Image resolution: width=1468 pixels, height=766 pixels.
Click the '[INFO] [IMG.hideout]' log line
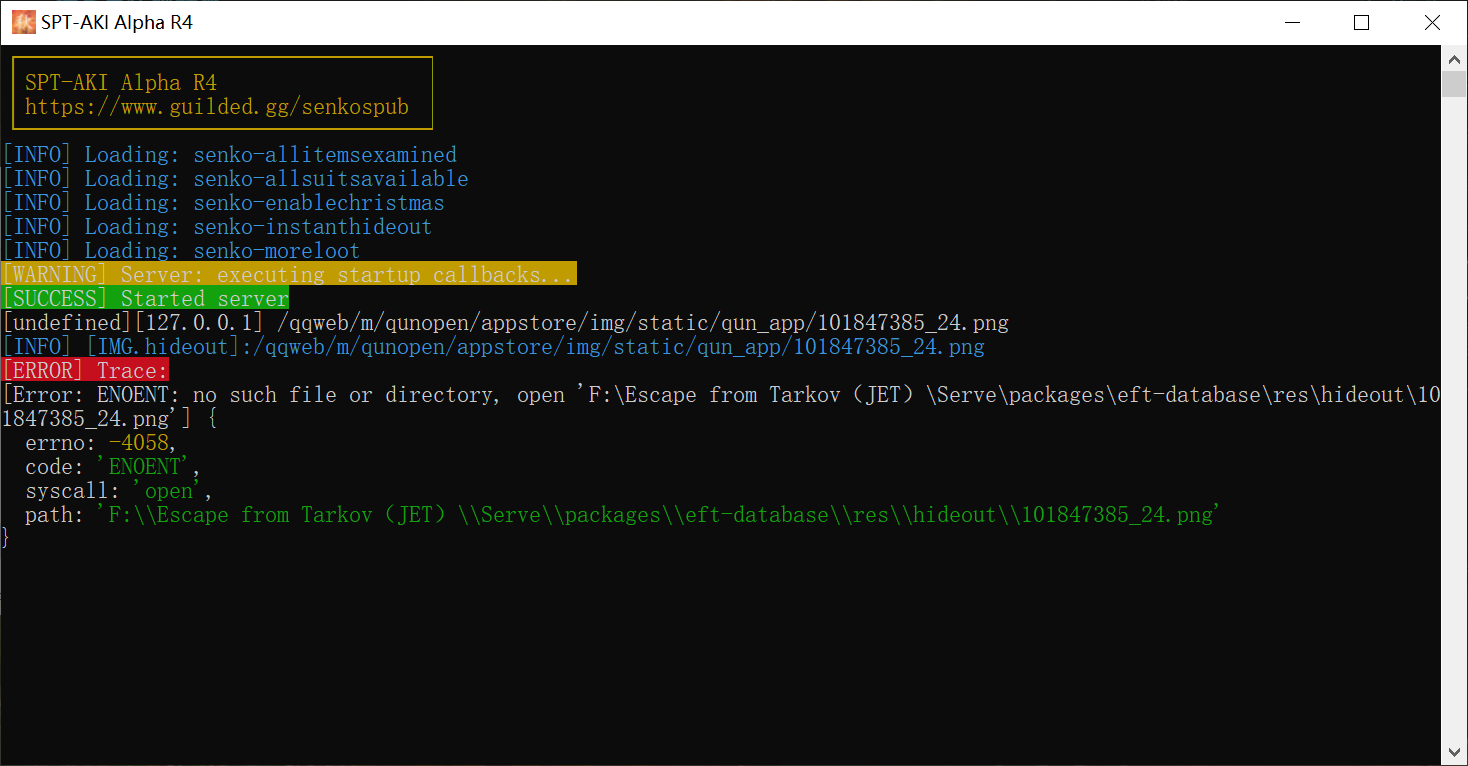[493, 347]
